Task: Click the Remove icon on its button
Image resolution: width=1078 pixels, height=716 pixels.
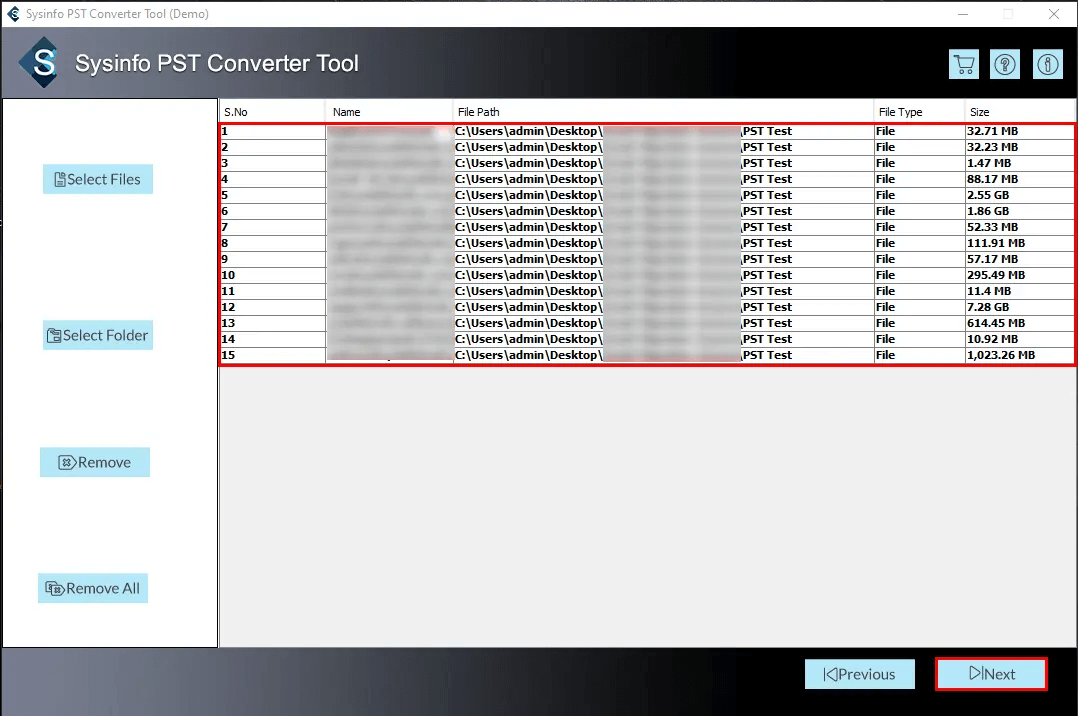Action: (66, 462)
